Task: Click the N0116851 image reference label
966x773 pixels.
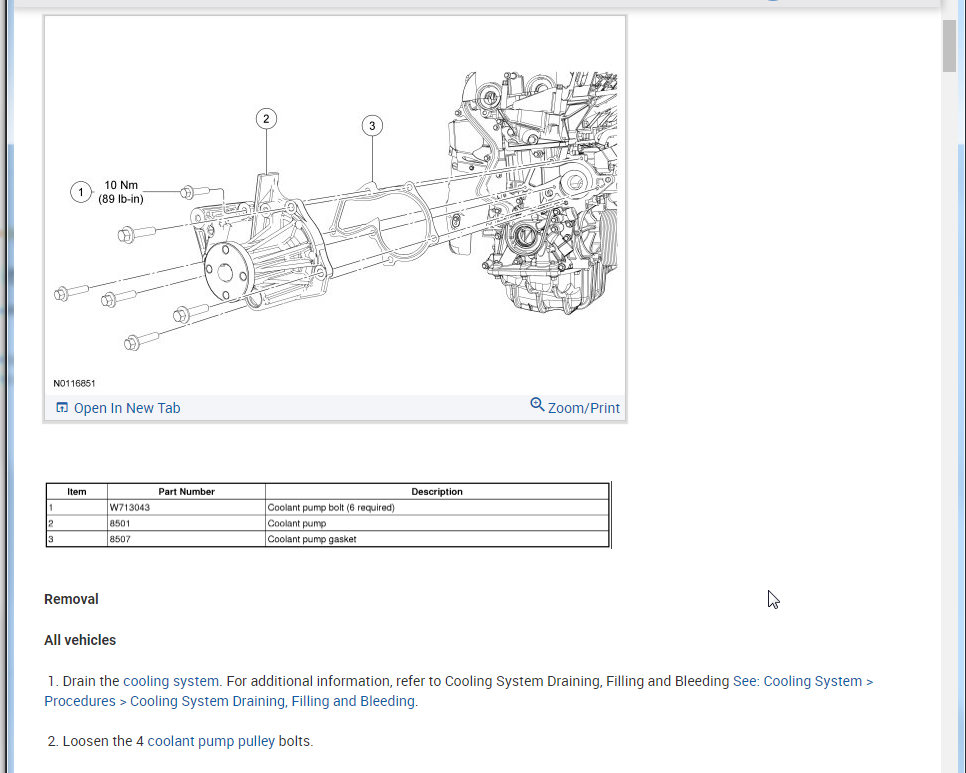Action: coord(74,383)
